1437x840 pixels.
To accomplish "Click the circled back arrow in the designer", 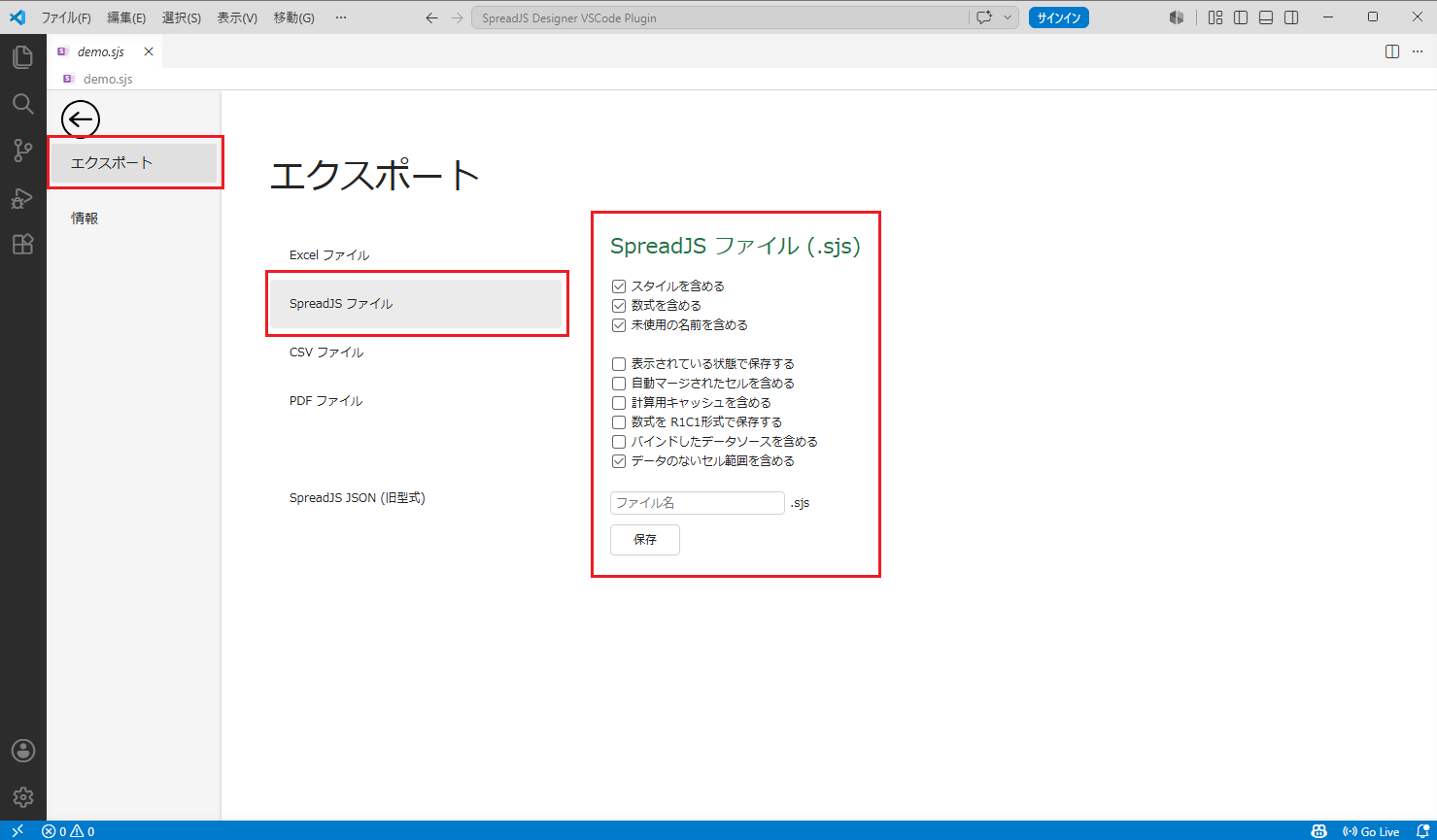I will click(x=81, y=119).
